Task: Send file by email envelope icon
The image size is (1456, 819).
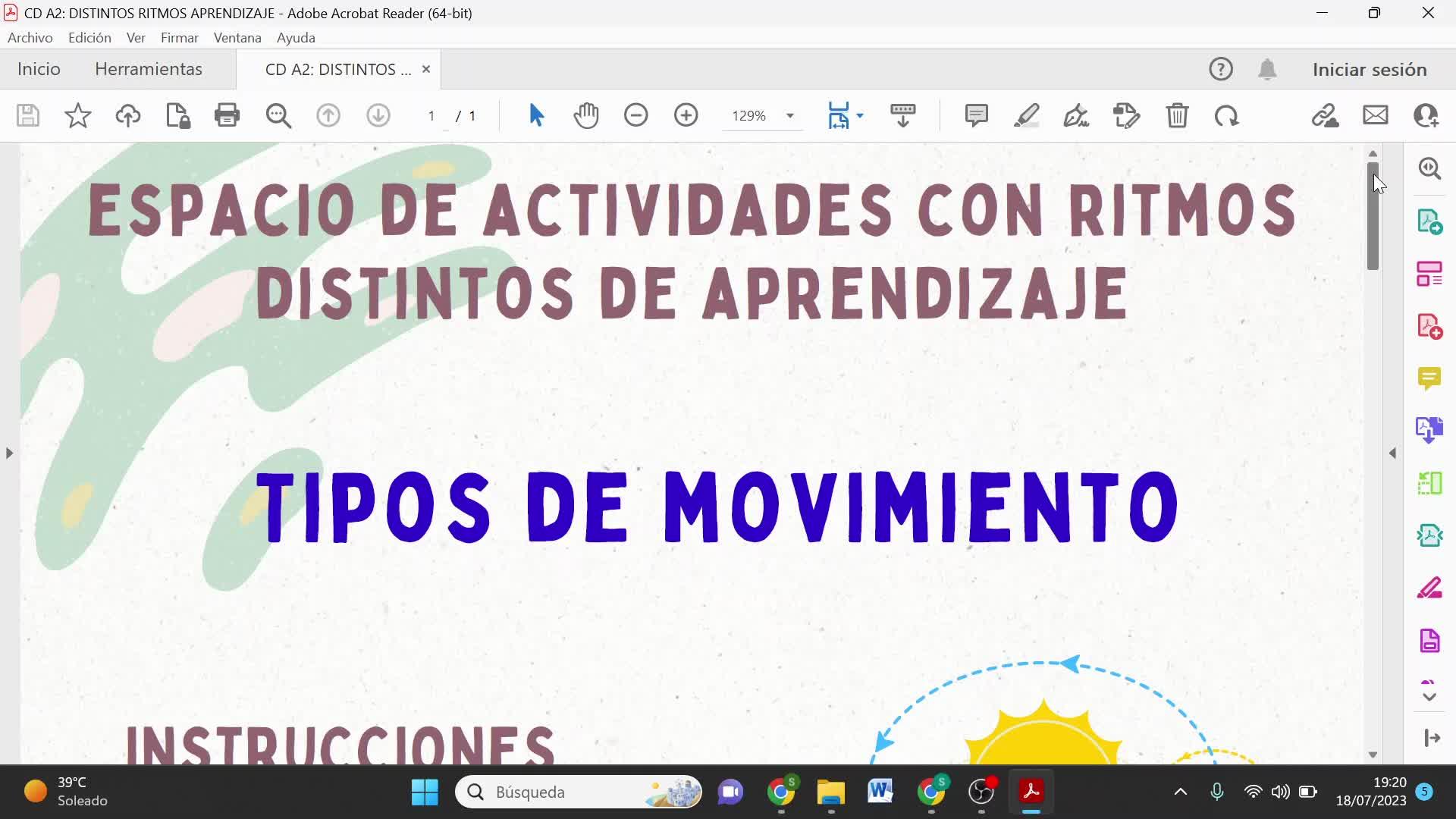Action: [1376, 115]
